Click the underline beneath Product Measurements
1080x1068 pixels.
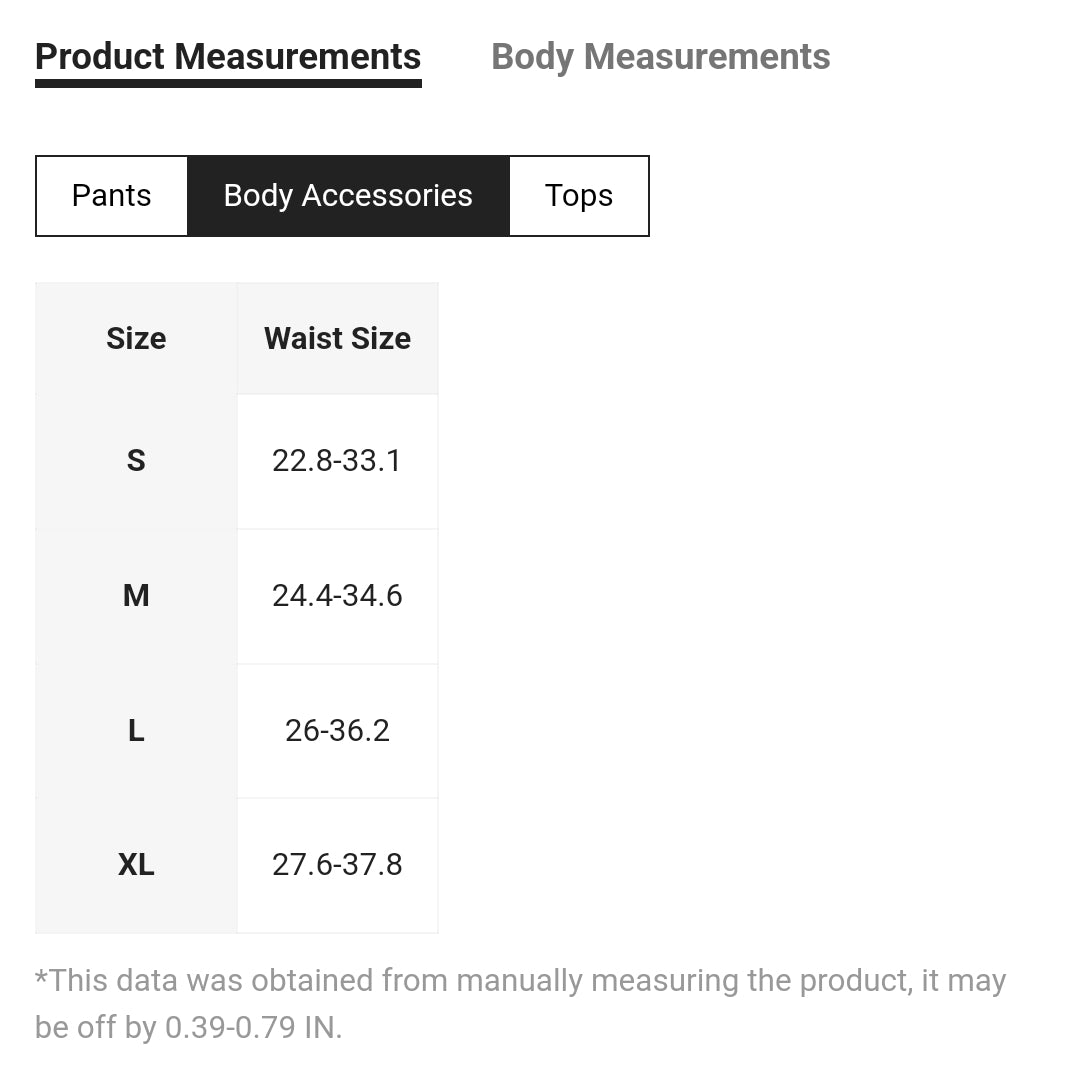coord(228,83)
